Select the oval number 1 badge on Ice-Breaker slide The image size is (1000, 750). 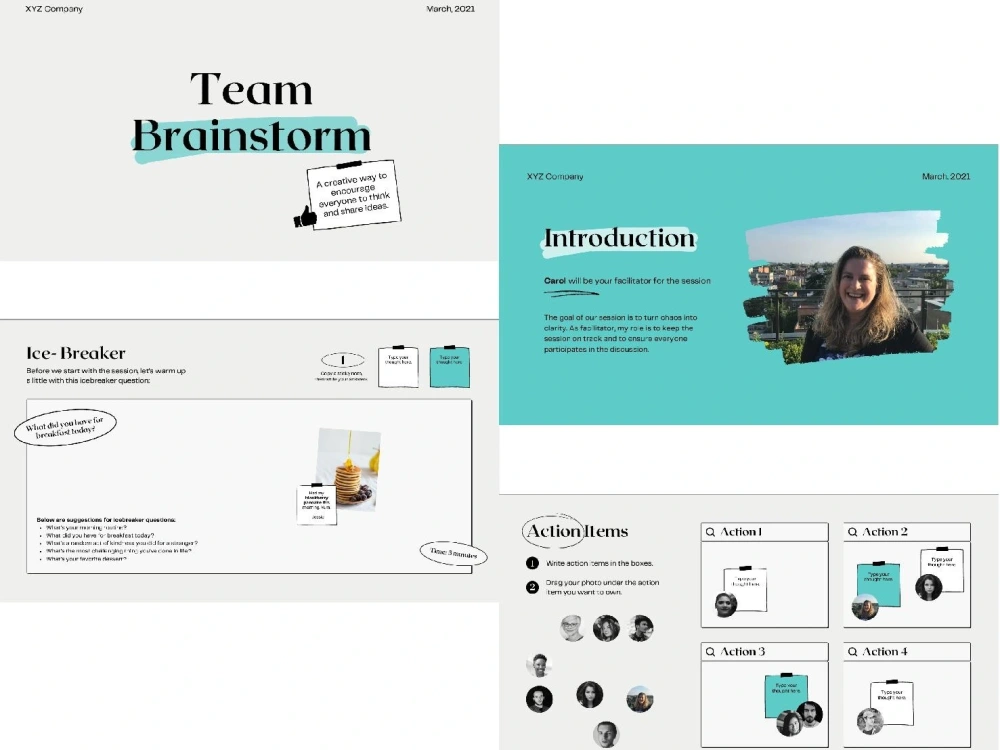point(343,360)
